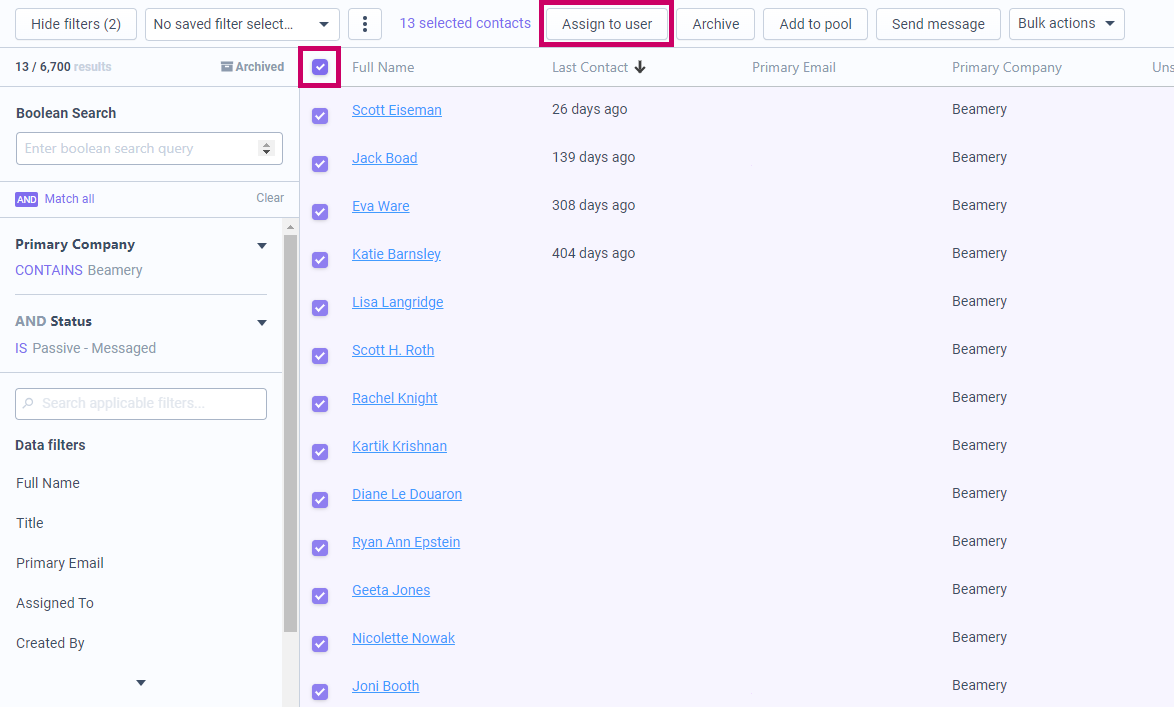Uncheck the Geeta Jones row checkbox
1174x707 pixels.
(x=320, y=595)
